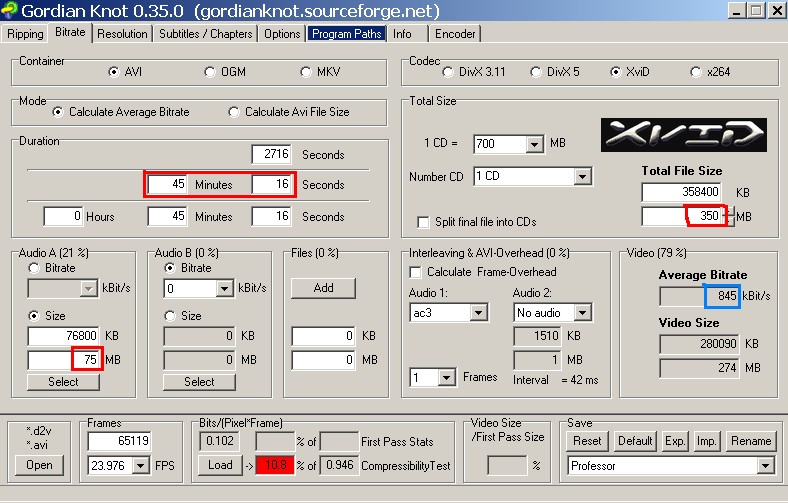Click the Average Bitrate 845 field
788x503 pixels.
click(x=700, y=296)
